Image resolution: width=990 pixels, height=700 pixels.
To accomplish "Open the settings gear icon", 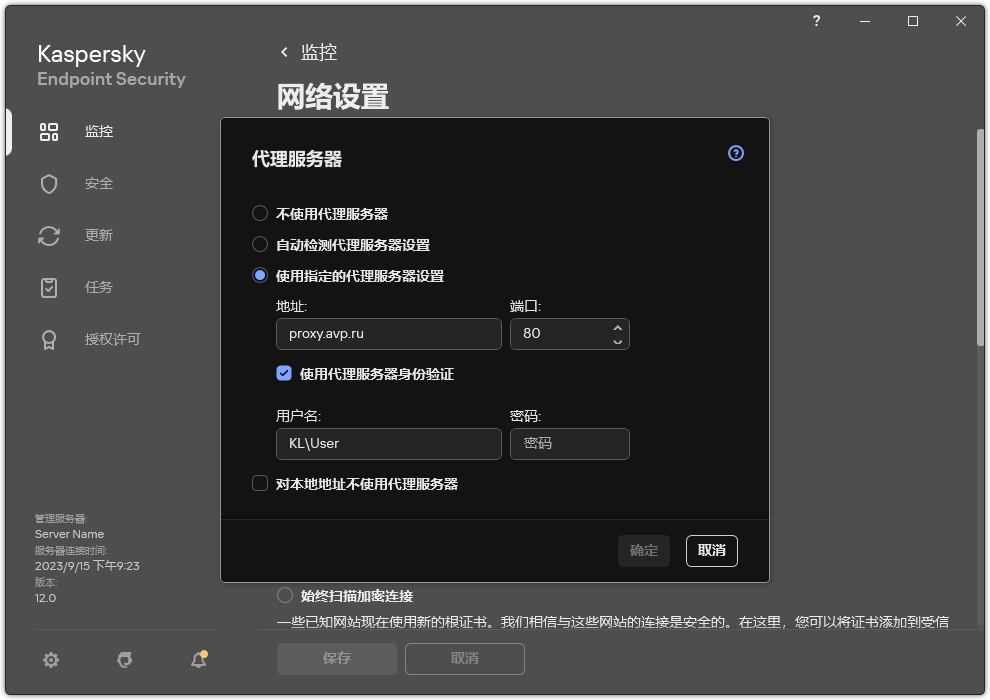I will tap(50, 660).
